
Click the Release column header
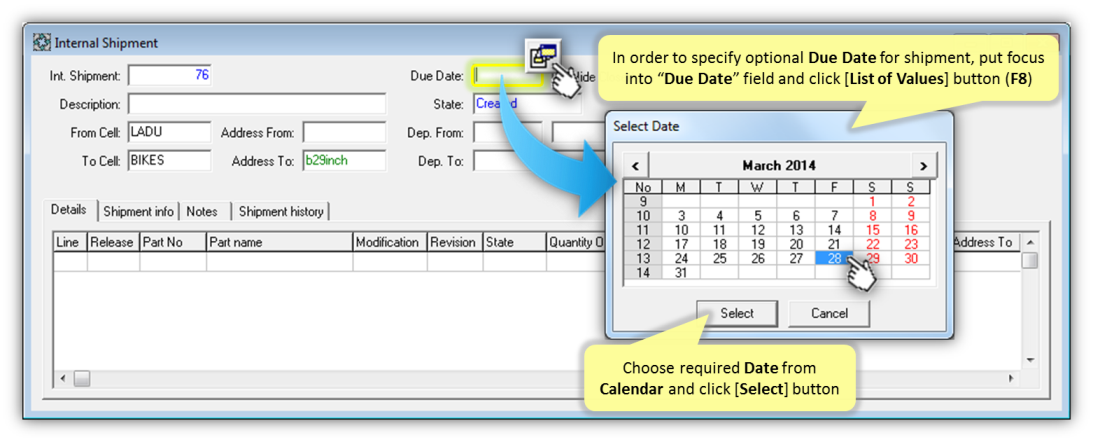[x=113, y=242]
